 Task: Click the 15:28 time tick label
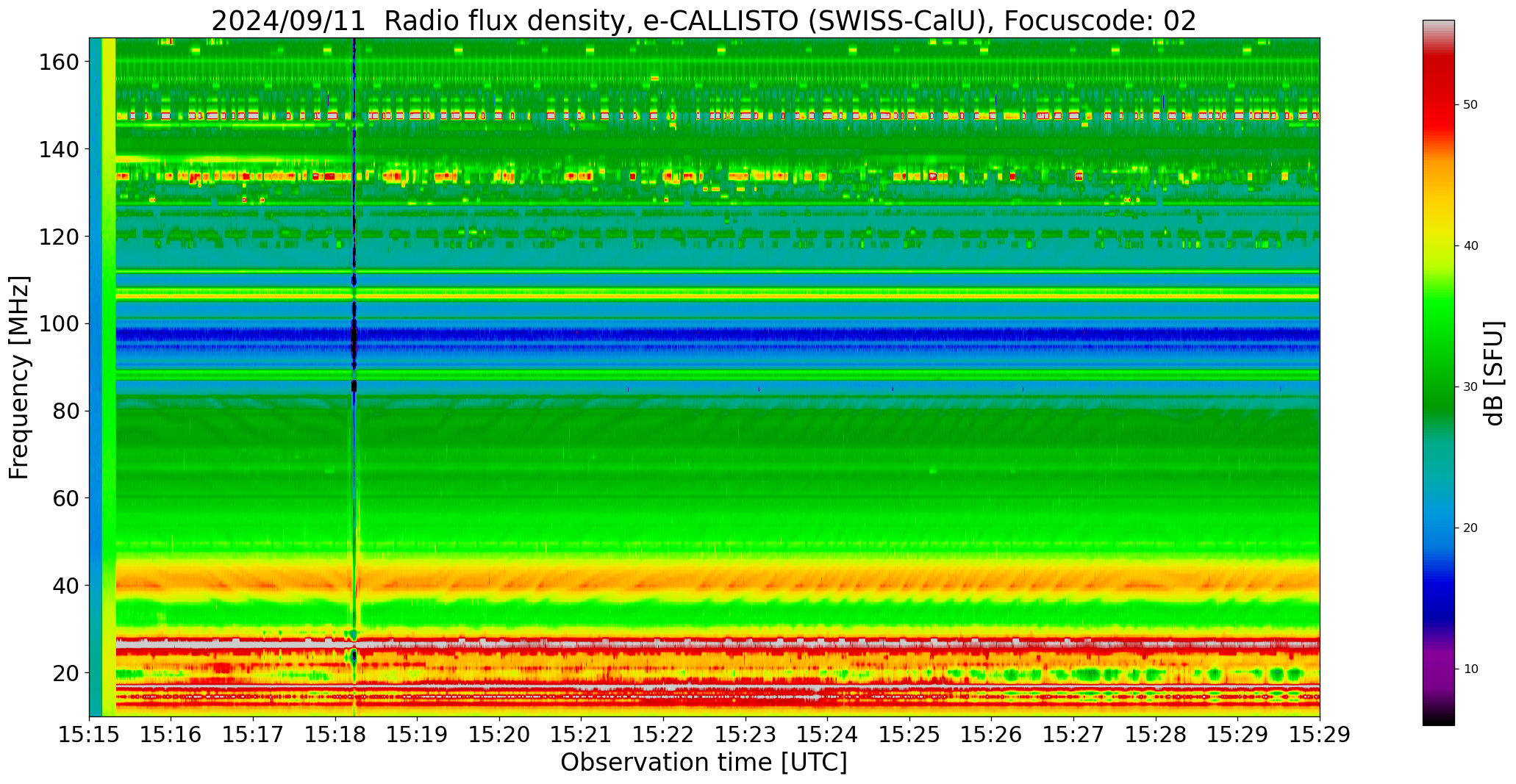(x=1156, y=735)
